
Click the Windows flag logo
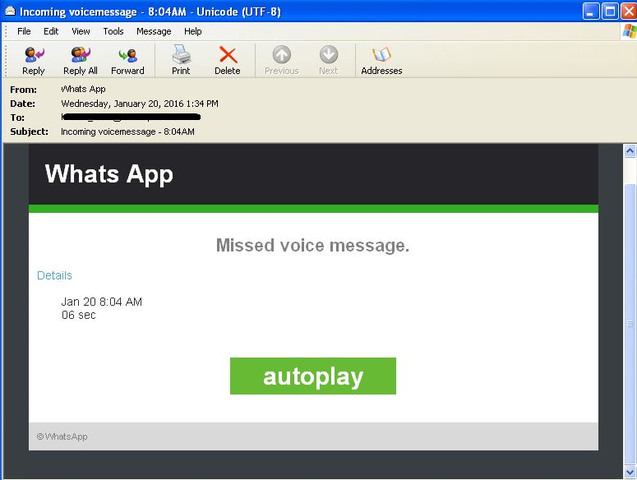pos(629,31)
